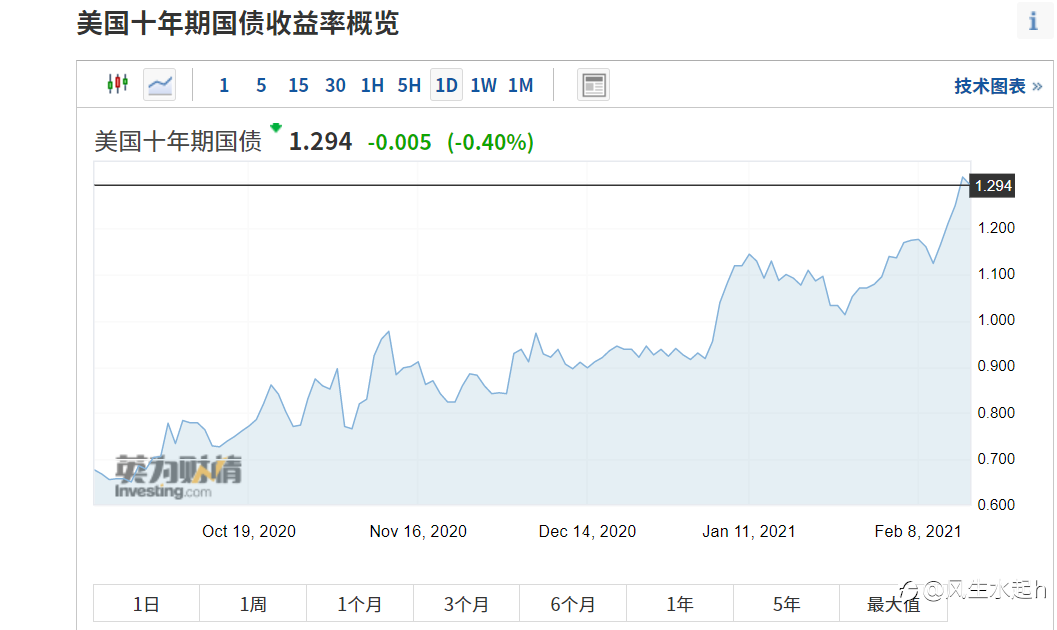Image resolution: width=1057 pixels, height=630 pixels.
Task: Select the 1D interval
Action: (x=446, y=85)
